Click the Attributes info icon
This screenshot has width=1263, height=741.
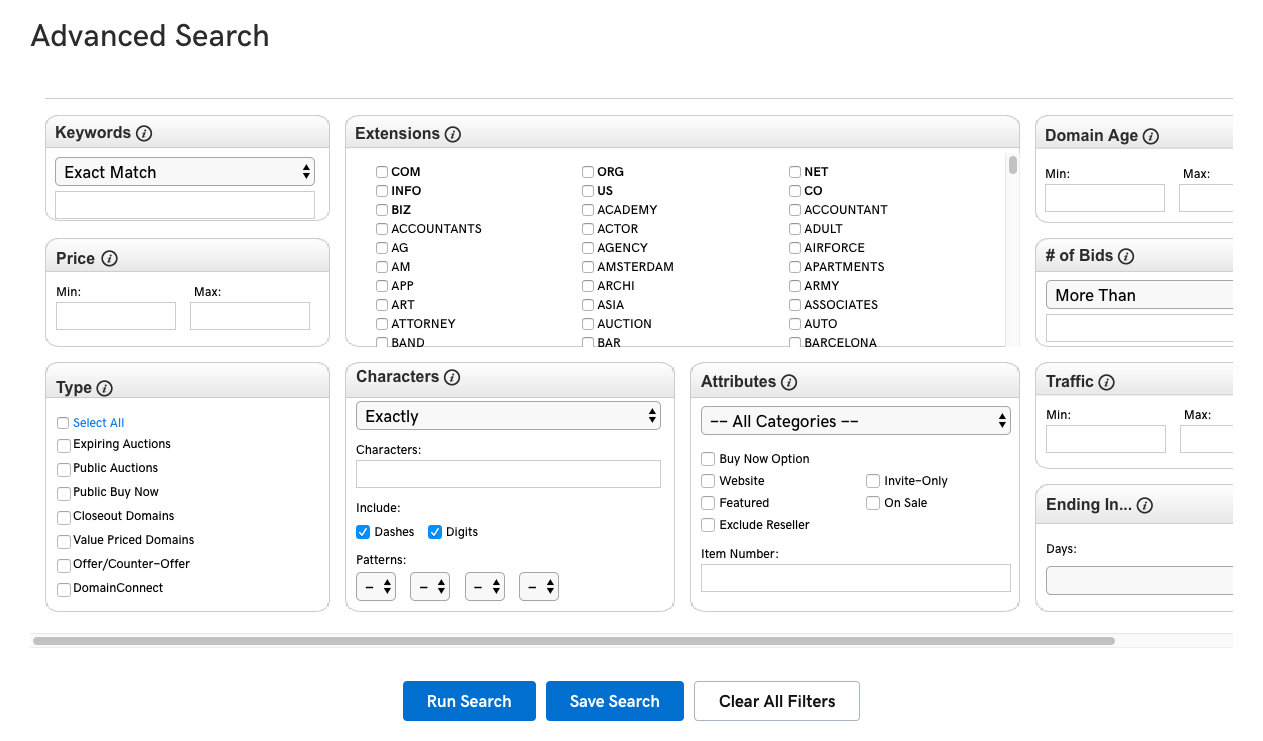point(789,382)
